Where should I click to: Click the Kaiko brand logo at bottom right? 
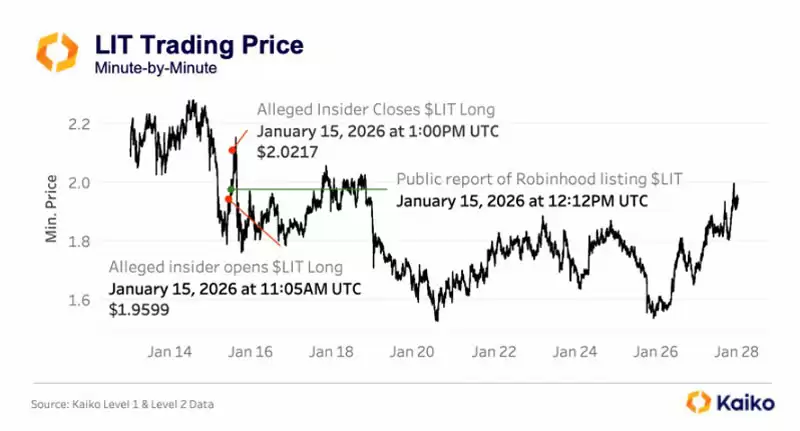tap(730, 402)
